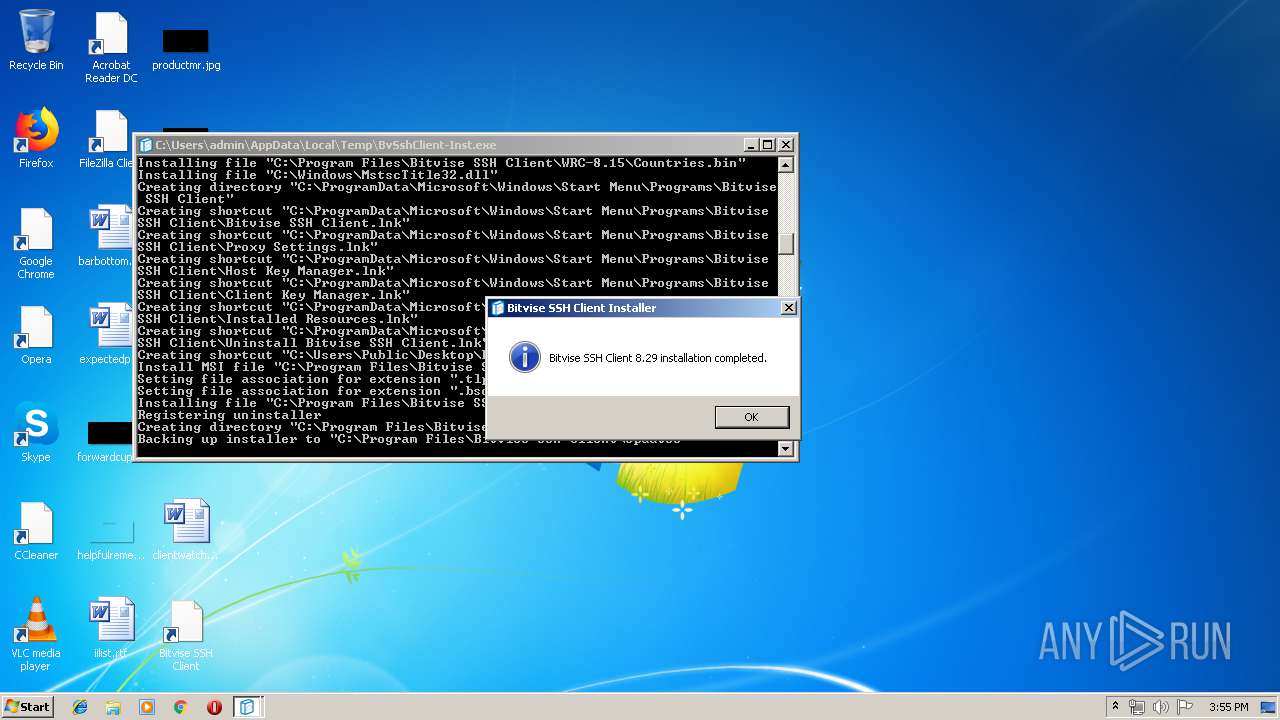Open Firefox desktop shortcut
This screenshot has height=720, width=1280.
click(36, 138)
